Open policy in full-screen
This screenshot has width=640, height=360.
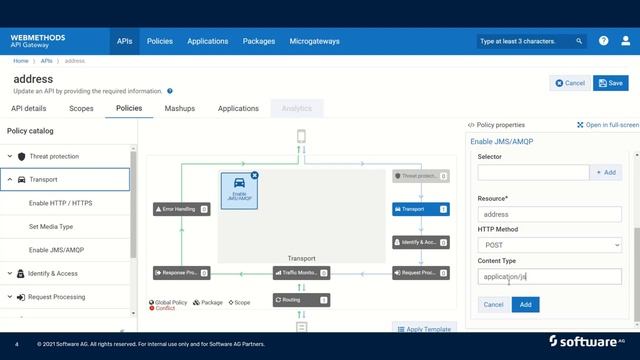(608, 125)
